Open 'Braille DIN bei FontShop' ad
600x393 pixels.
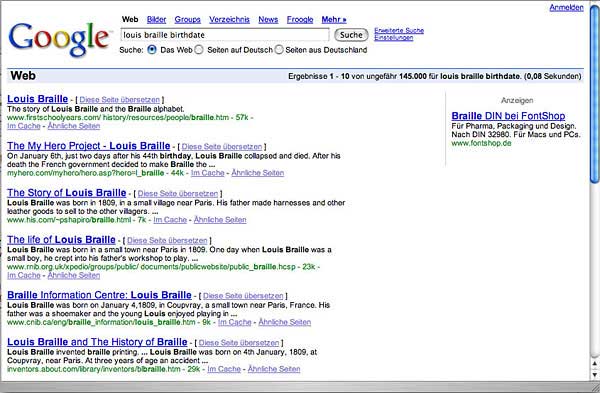pos(508,116)
